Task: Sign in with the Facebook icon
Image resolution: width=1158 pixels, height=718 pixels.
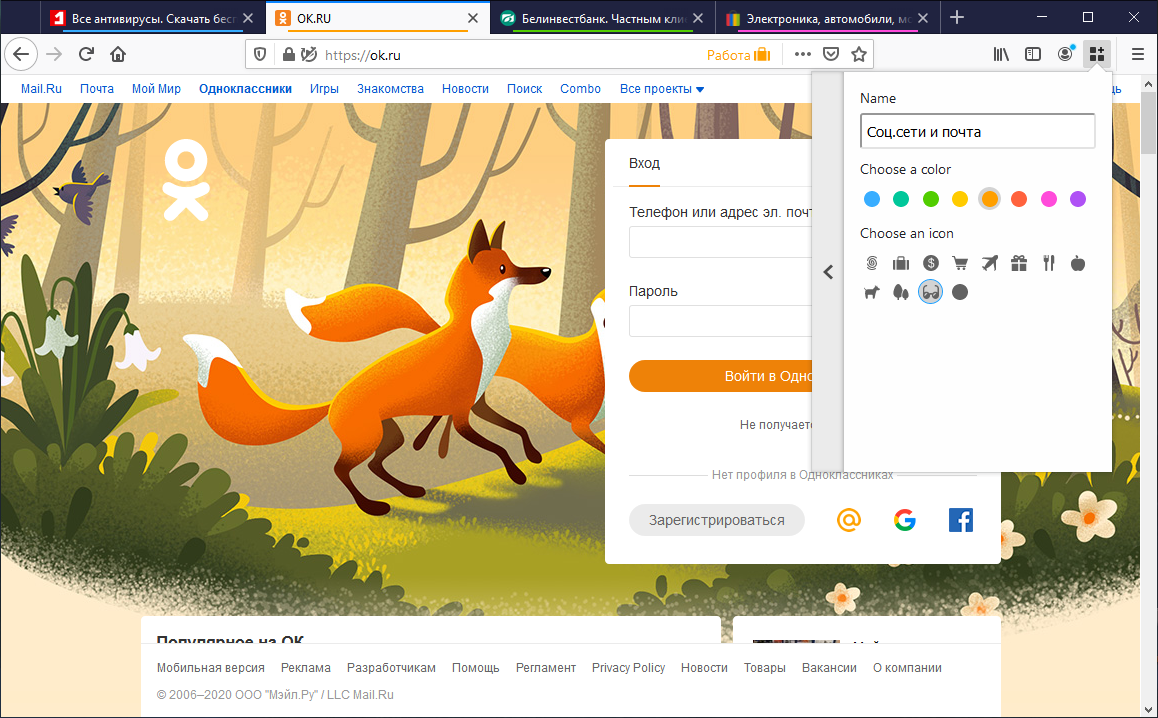Action: tap(961, 520)
